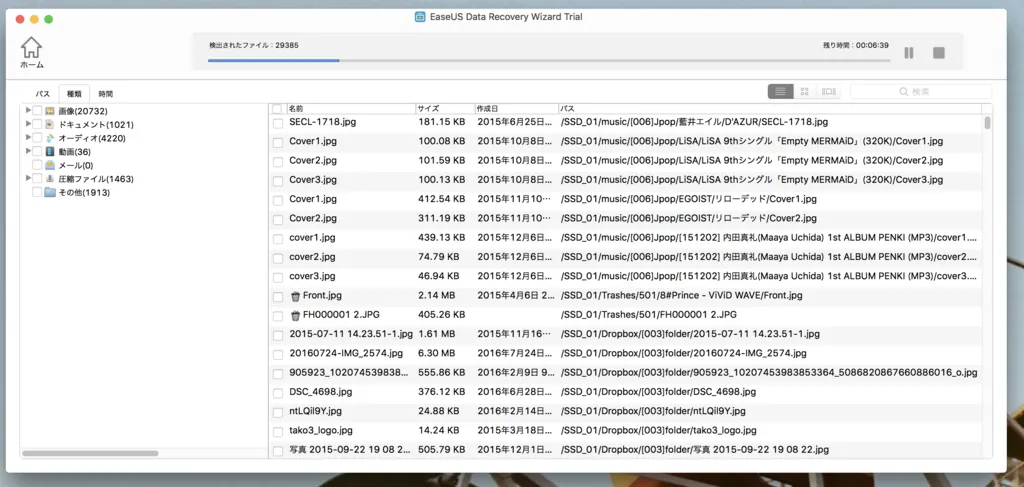The width and height of the screenshot is (1024, 487).
Task: Select the ntLQil9Y.jpg file name
Action: (315, 411)
